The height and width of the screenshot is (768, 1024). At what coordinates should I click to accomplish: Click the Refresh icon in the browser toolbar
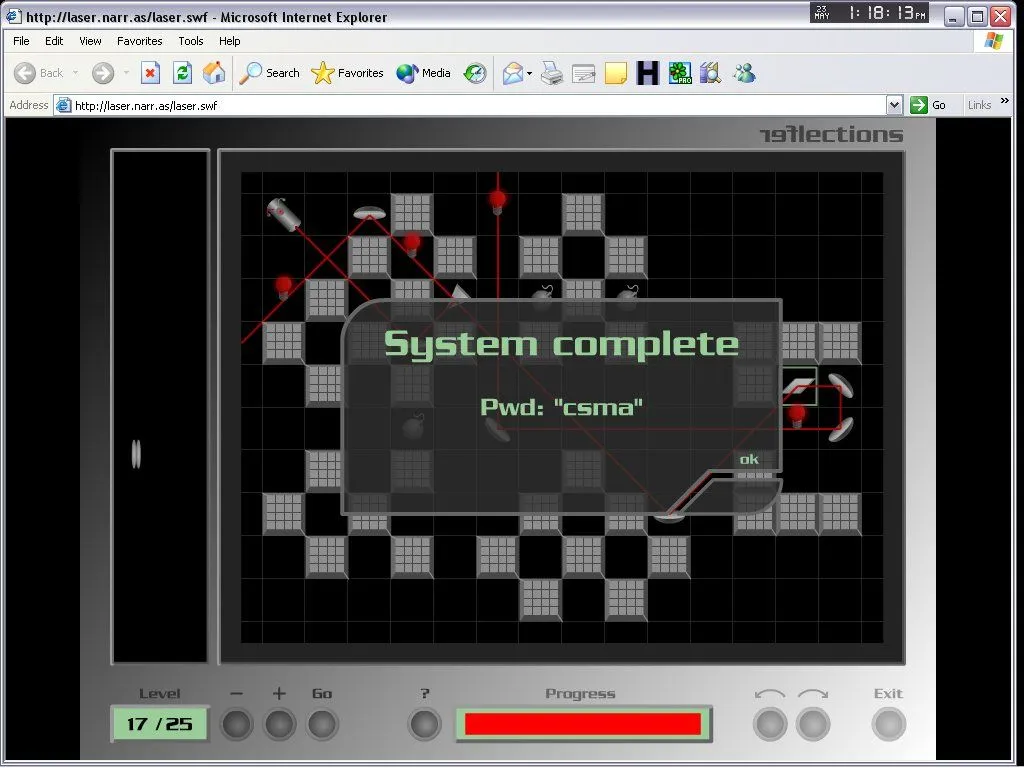click(182, 73)
